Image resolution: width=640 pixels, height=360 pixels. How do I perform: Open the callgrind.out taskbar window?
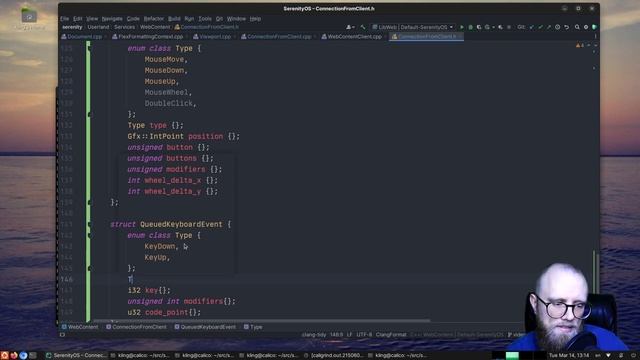click(333, 356)
